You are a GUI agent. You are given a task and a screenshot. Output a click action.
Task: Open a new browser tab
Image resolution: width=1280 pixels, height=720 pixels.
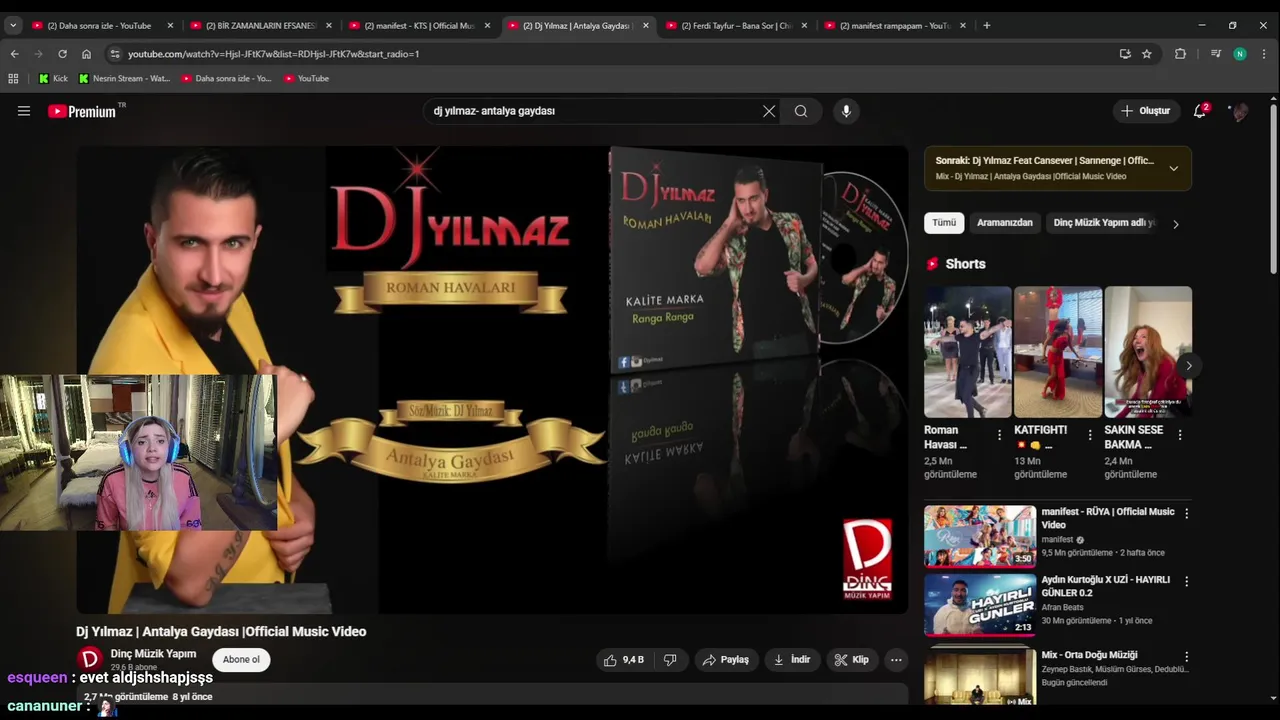pos(987,26)
